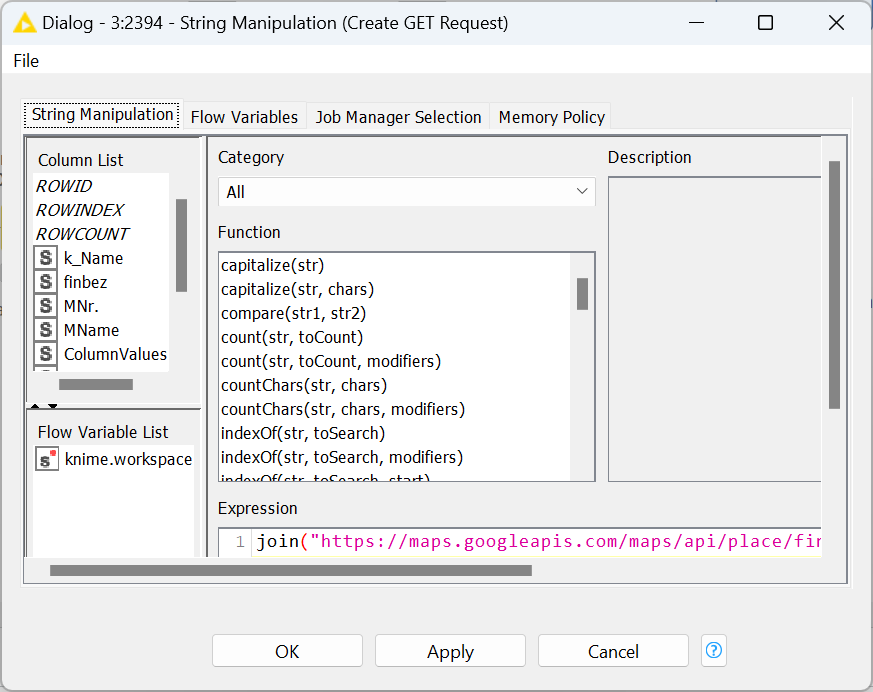This screenshot has width=873, height=692.
Task: Click the string type icon next to MNr.
Action: tap(46, 306)
